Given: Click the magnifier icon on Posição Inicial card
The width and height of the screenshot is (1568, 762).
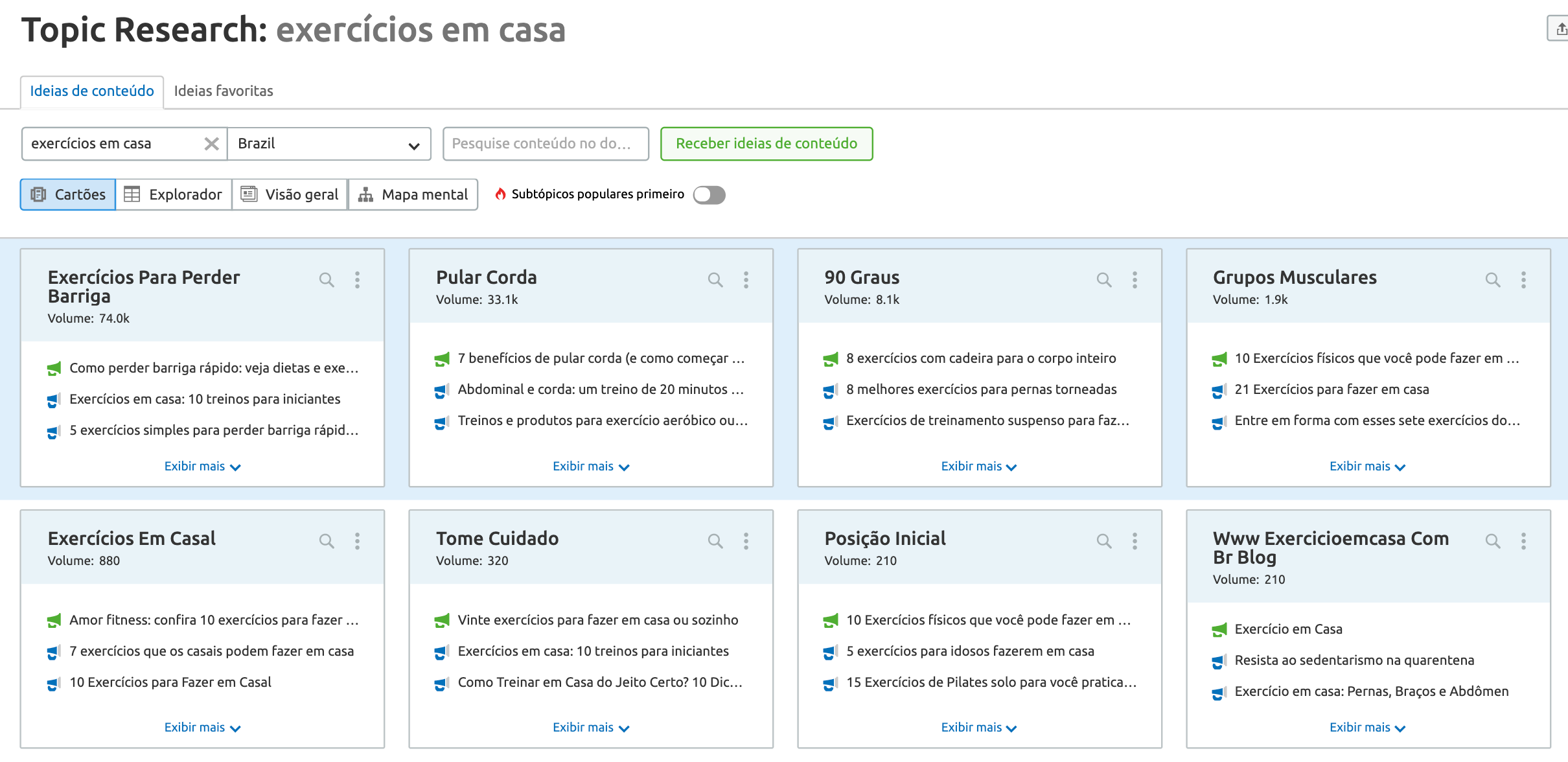Looking at the screenshot, I should 1104,540.
